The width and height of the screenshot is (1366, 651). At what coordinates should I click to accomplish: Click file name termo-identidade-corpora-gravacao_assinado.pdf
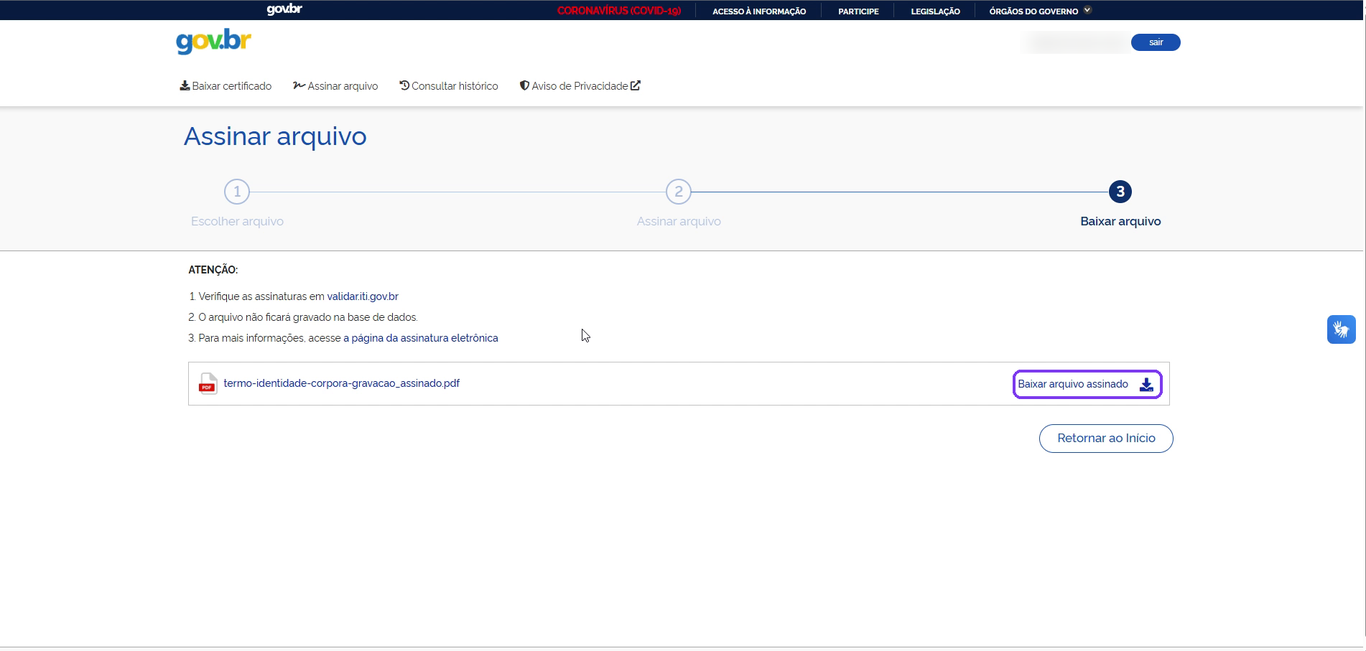pyautogui.click(x=342, y=383)
